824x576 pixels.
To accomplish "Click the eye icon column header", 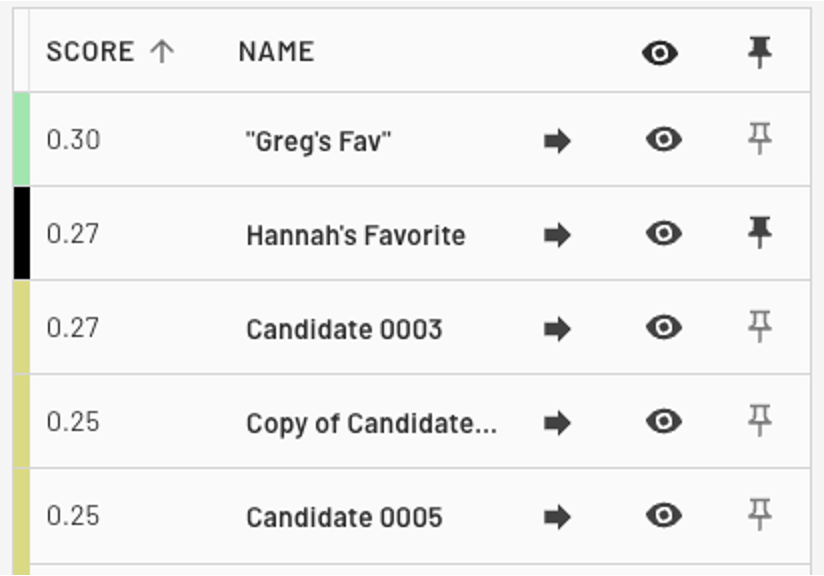I will coord(660,53).
